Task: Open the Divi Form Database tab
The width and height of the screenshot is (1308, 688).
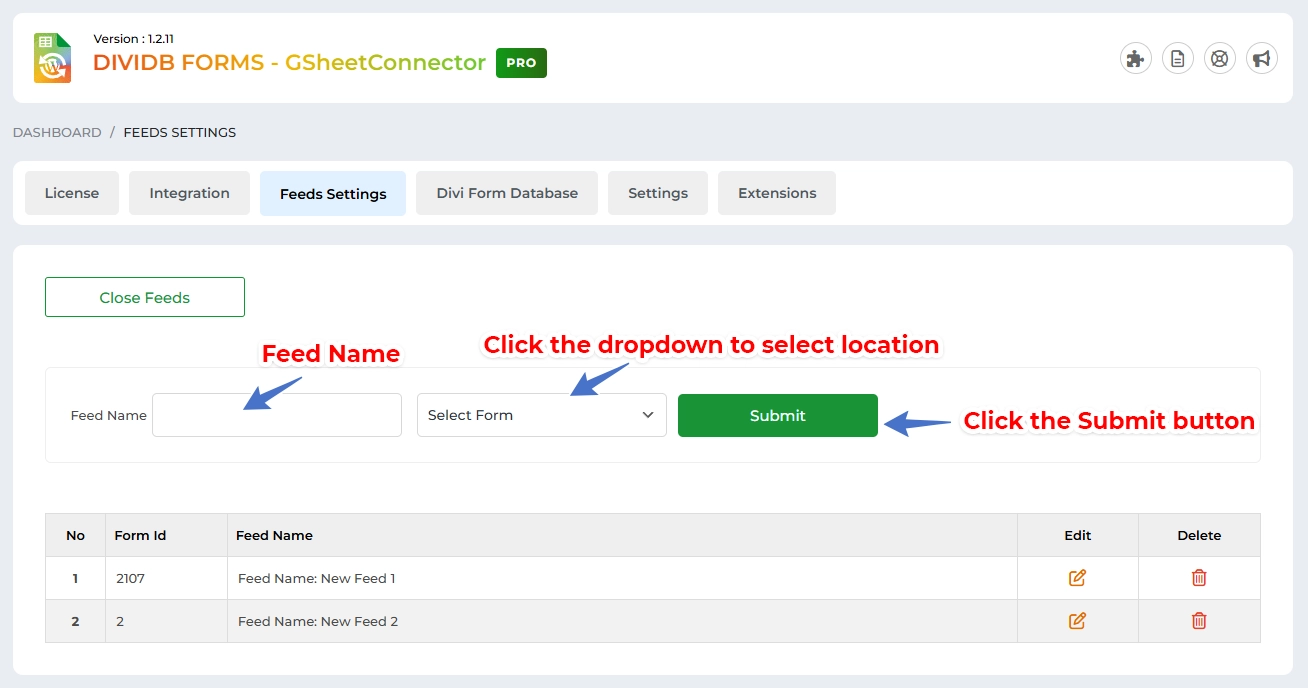Action: coord(506,192)
